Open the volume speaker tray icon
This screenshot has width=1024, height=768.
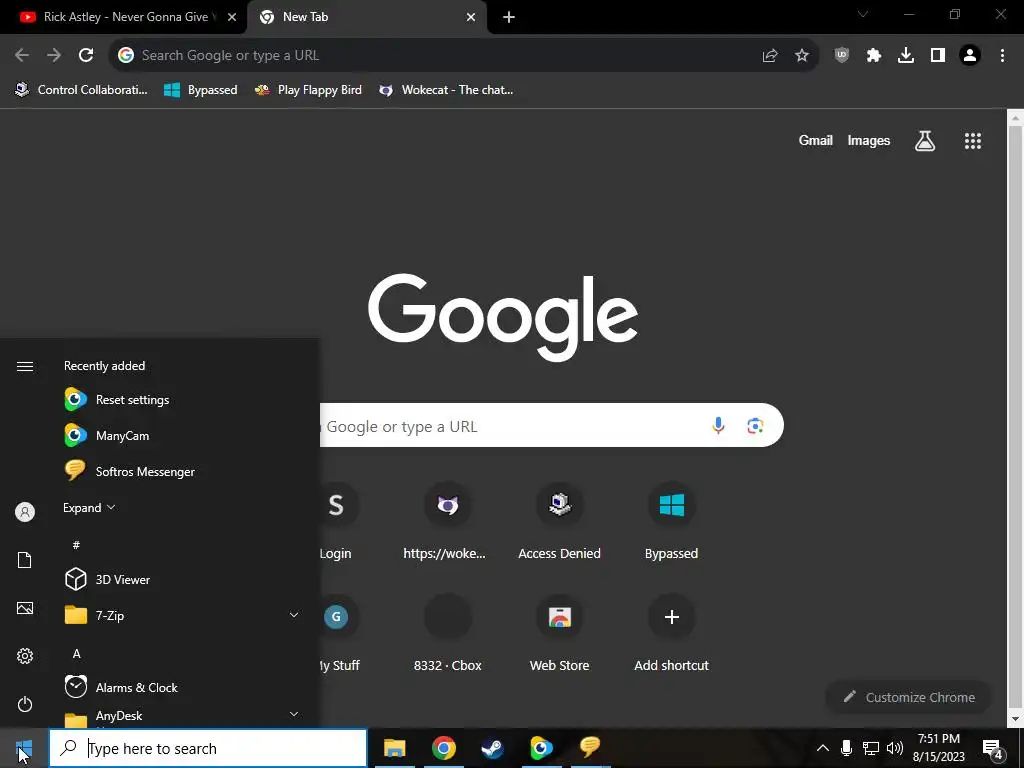[x=895, y=748]
